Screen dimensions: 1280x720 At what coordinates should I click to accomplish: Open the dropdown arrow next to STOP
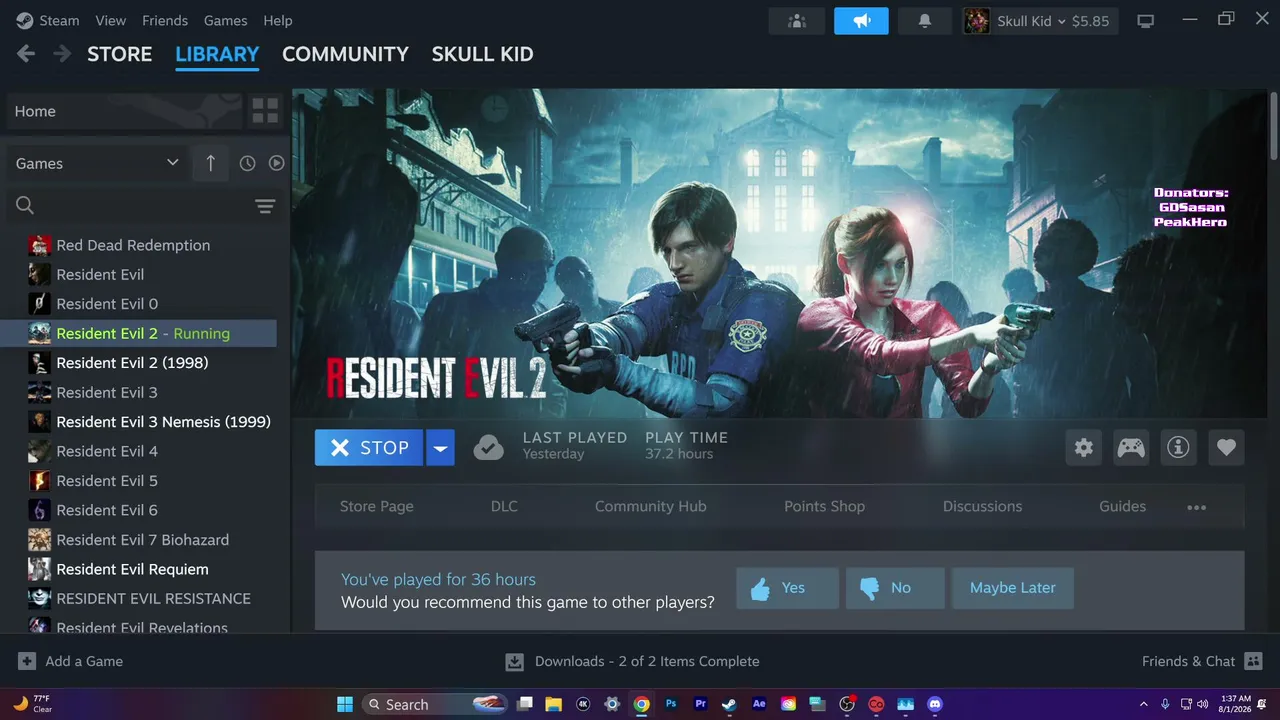click(440, 447)
